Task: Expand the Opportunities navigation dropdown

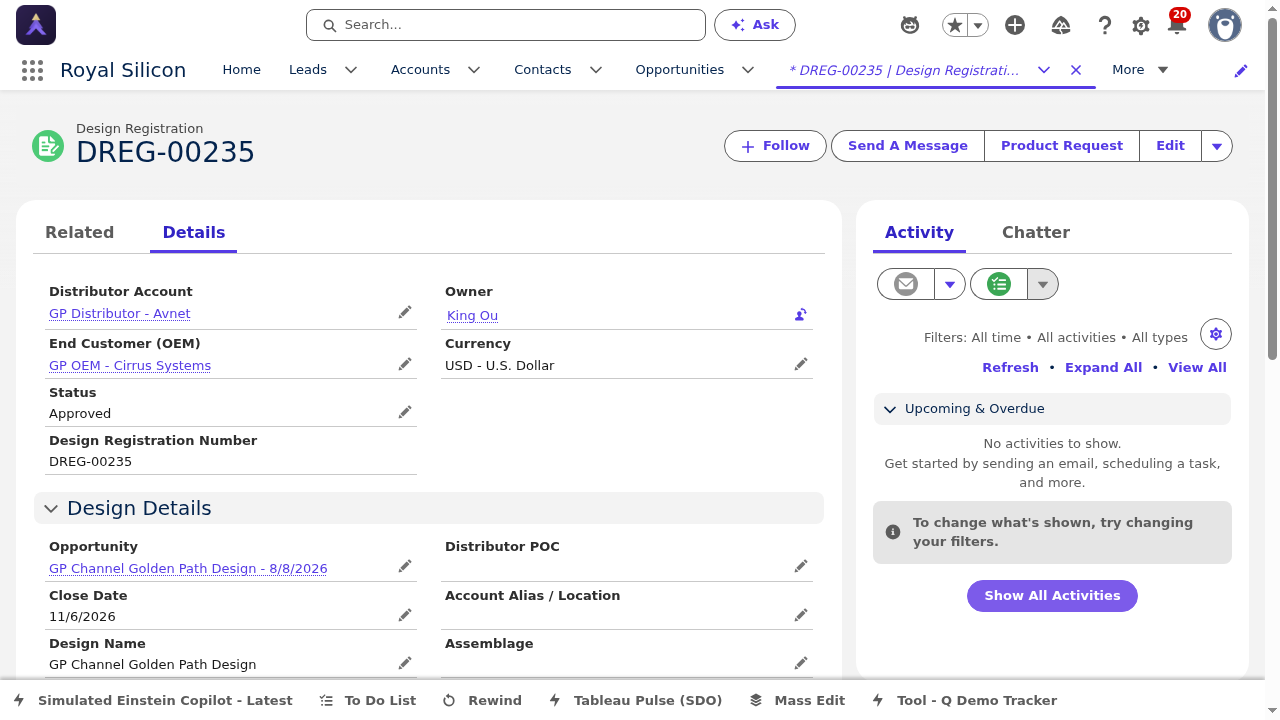Action: click(x=748, y=70)
